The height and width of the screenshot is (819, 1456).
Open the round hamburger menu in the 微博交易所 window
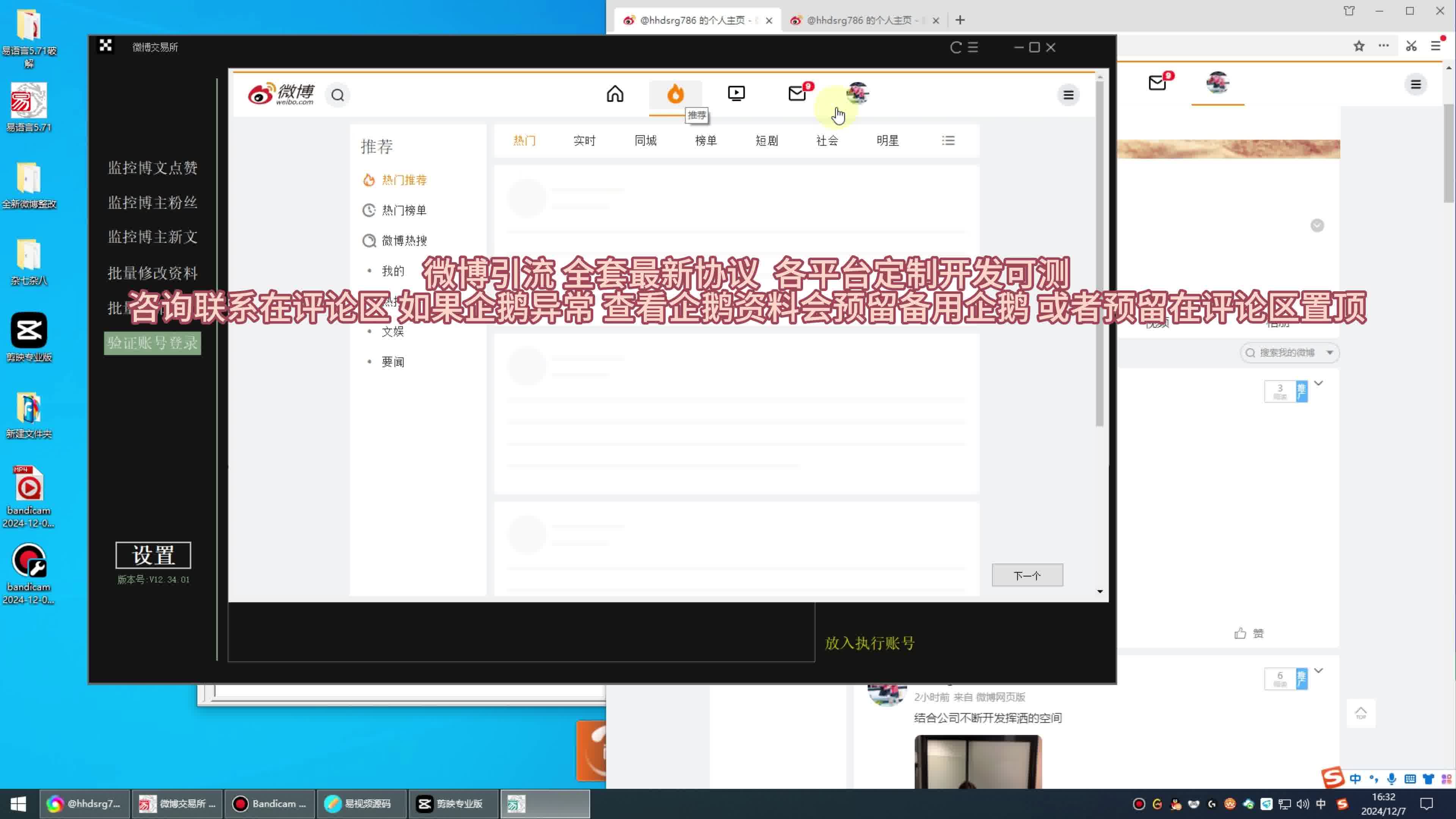pos(1068,95)
